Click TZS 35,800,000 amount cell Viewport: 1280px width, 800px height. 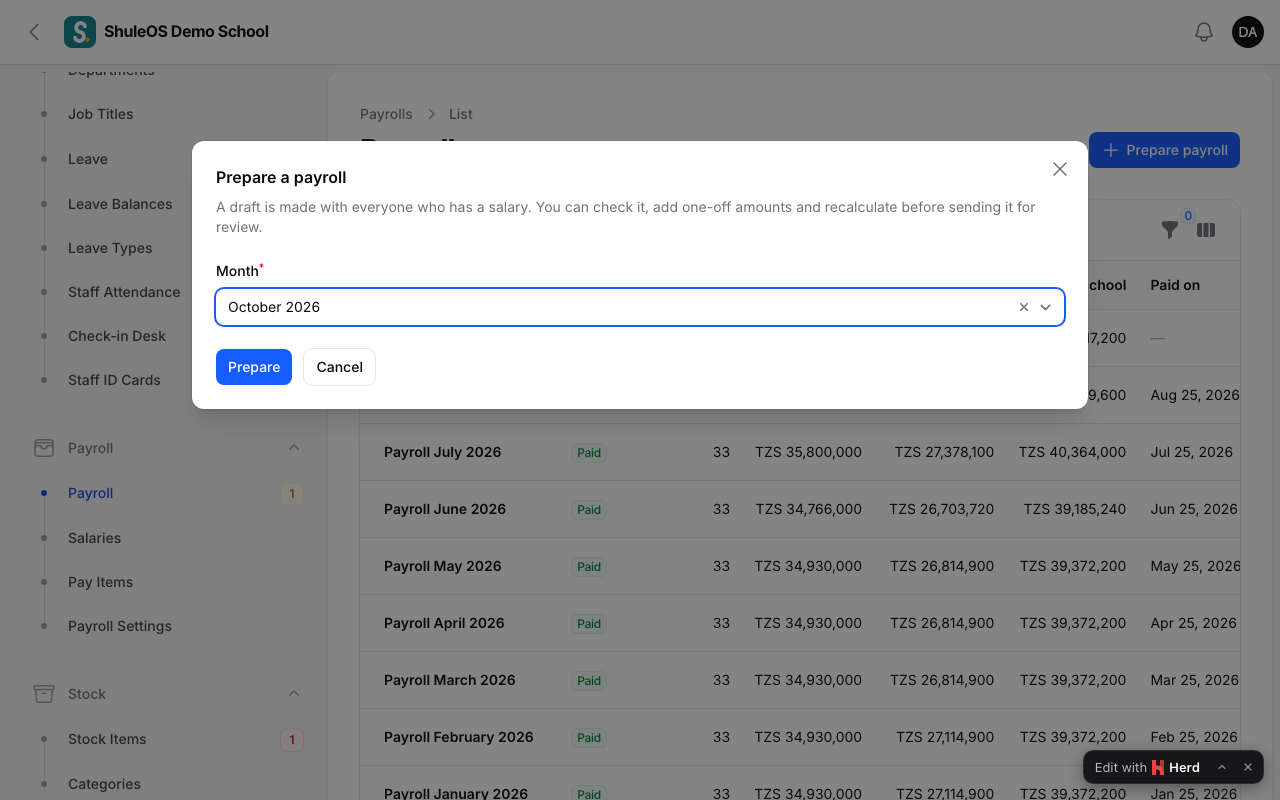coord(808,452)
